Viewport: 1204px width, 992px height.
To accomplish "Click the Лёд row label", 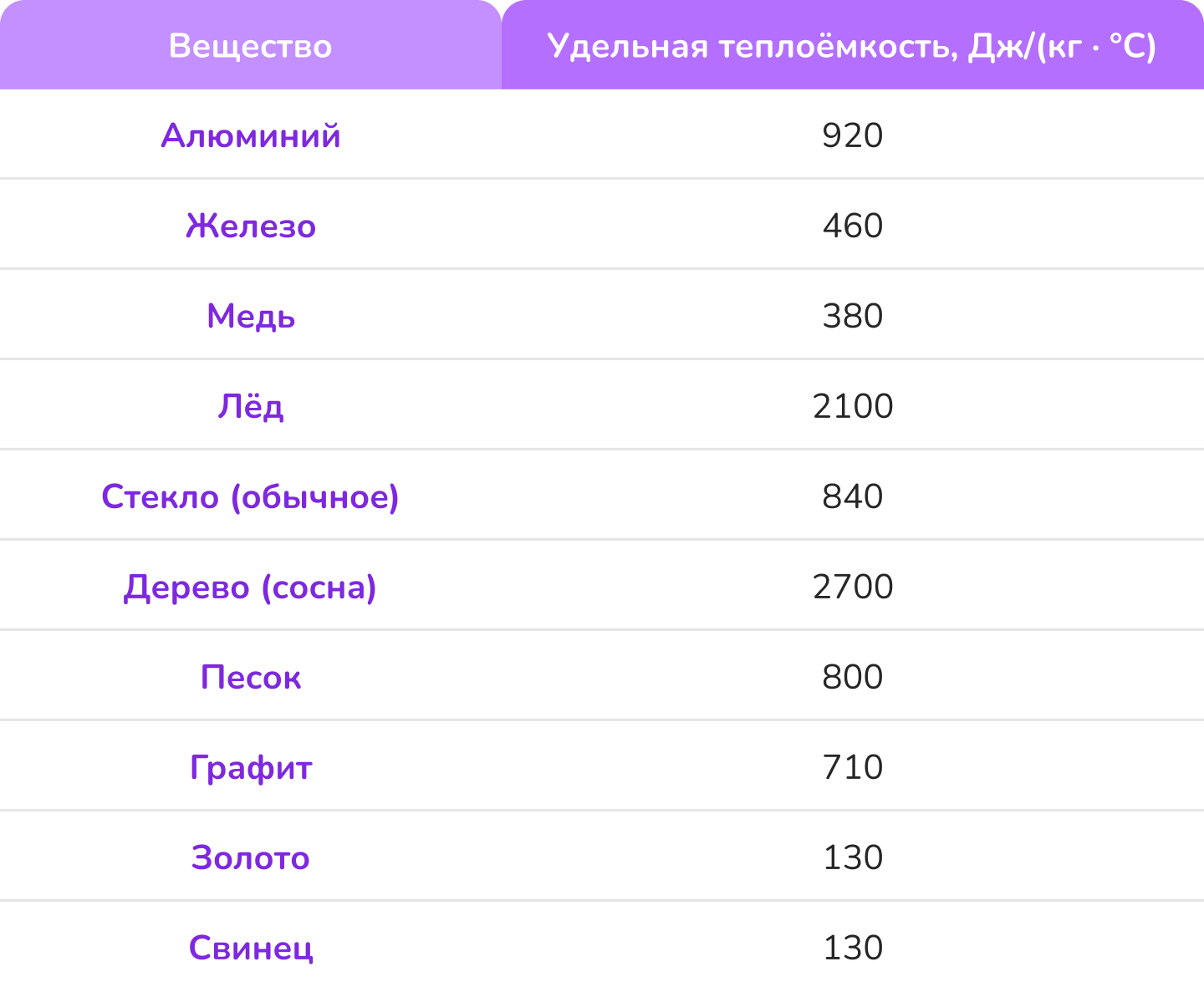I will 251,406.
